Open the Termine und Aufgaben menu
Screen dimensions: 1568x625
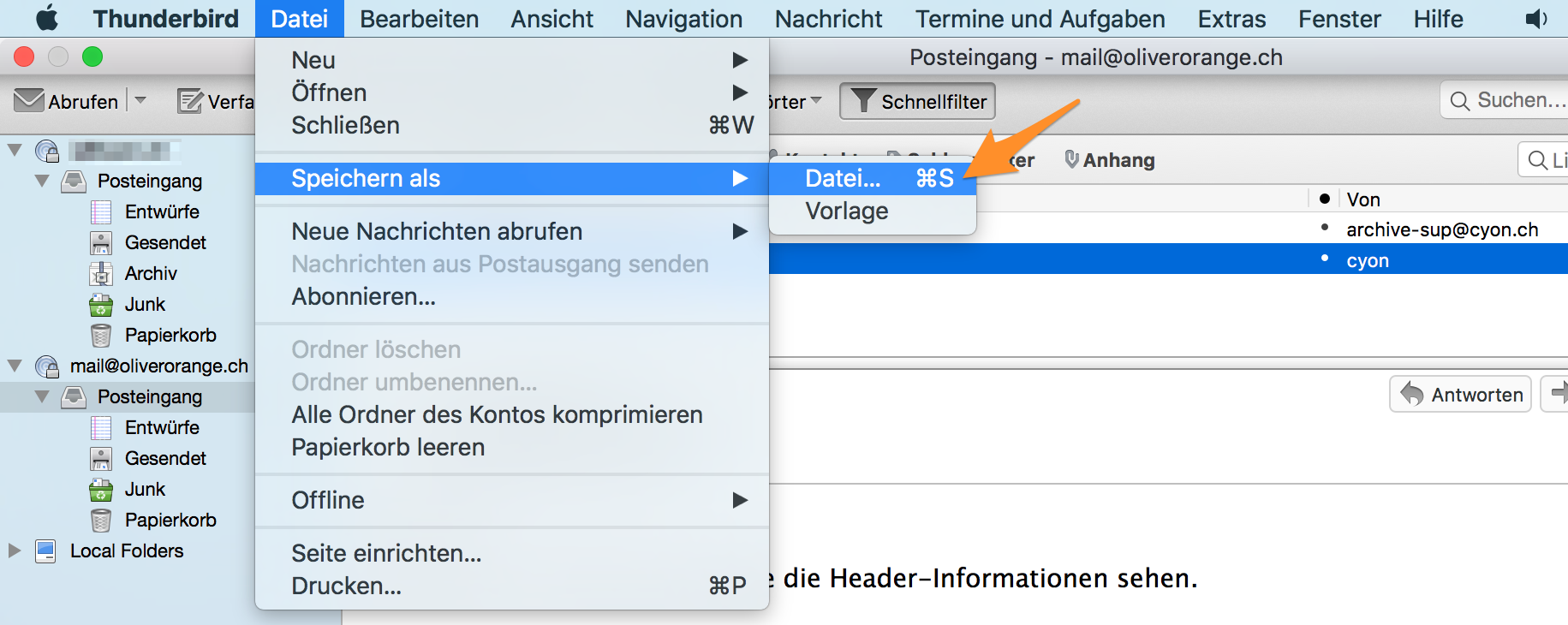1040,19
